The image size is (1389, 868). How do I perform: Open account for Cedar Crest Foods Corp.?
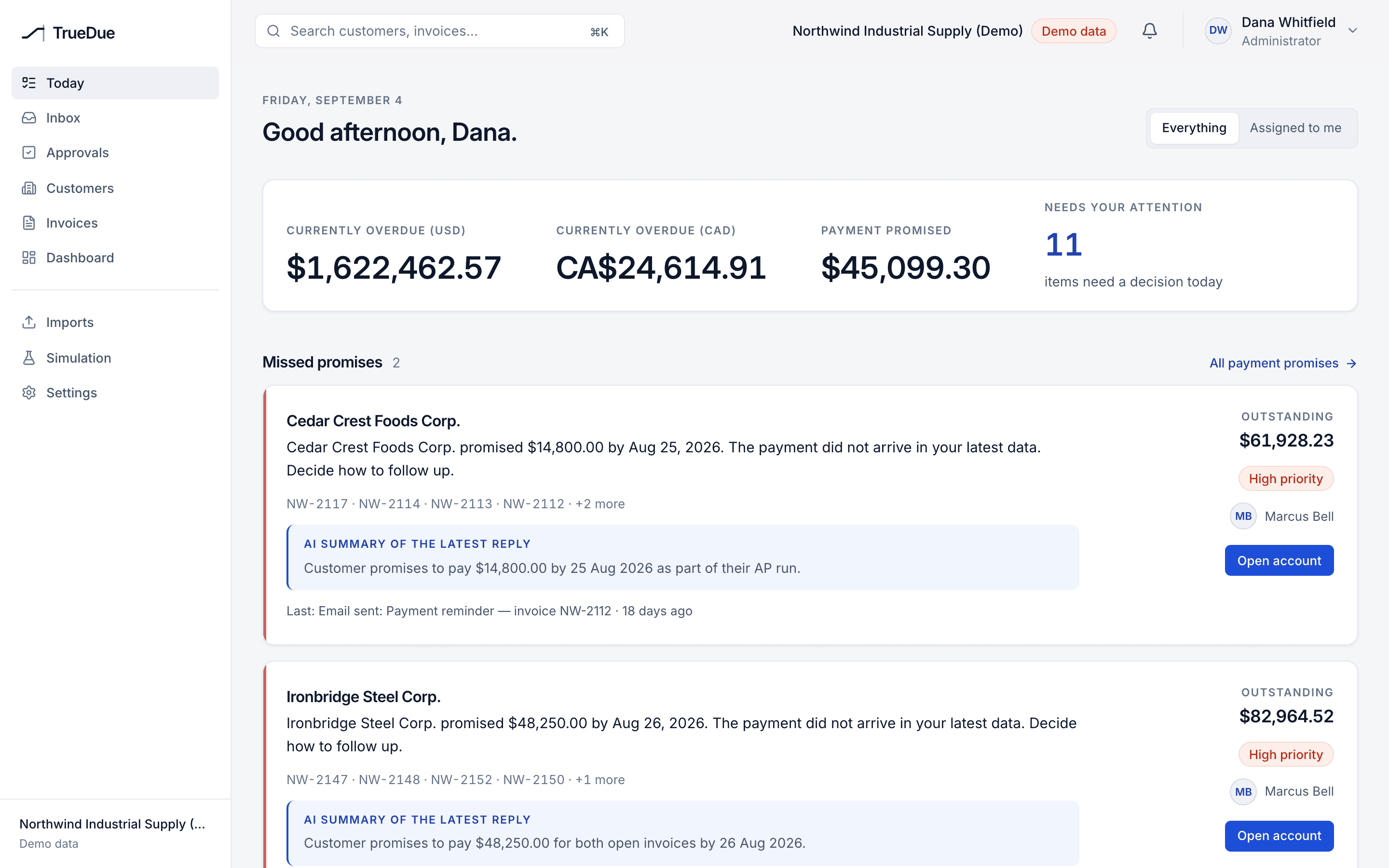coord(1279,560)
